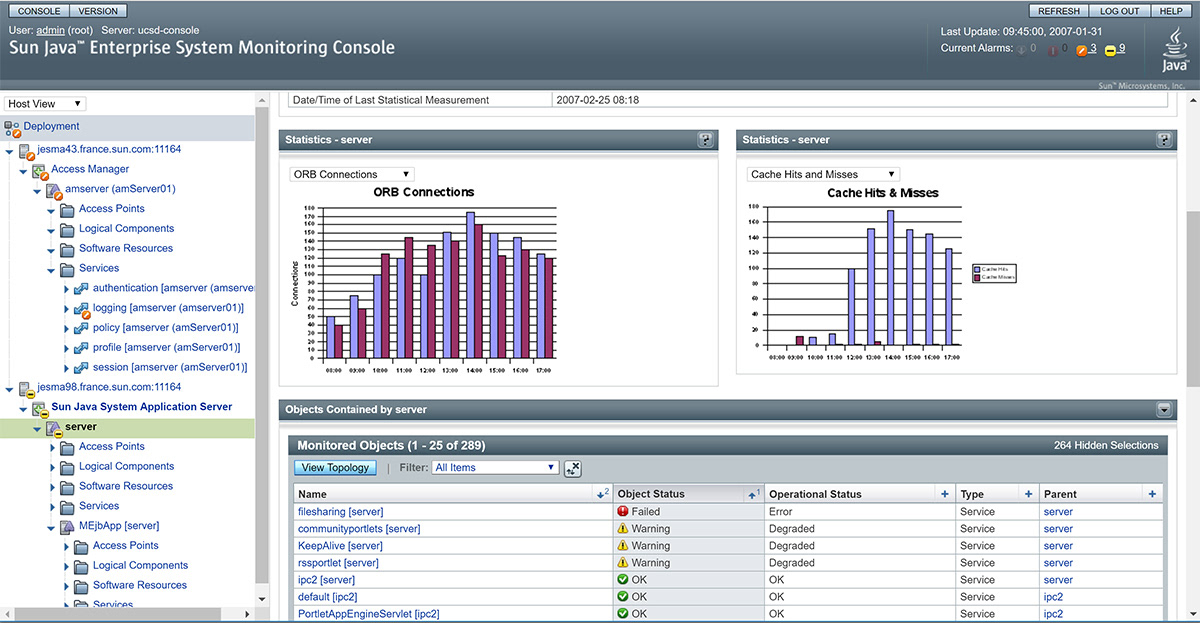
Task: Open the Host View dropdown
Action: [45, 104]
